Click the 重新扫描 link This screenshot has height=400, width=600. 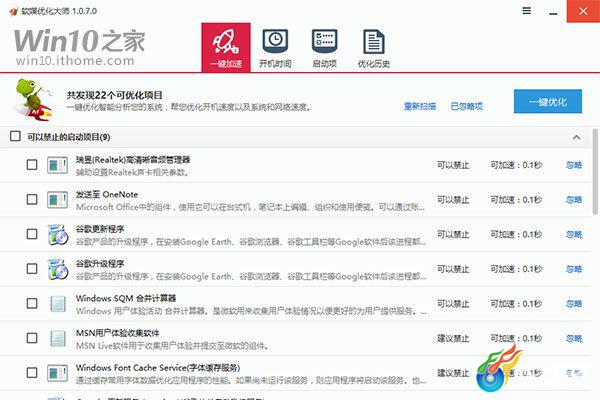pos(420,106)
